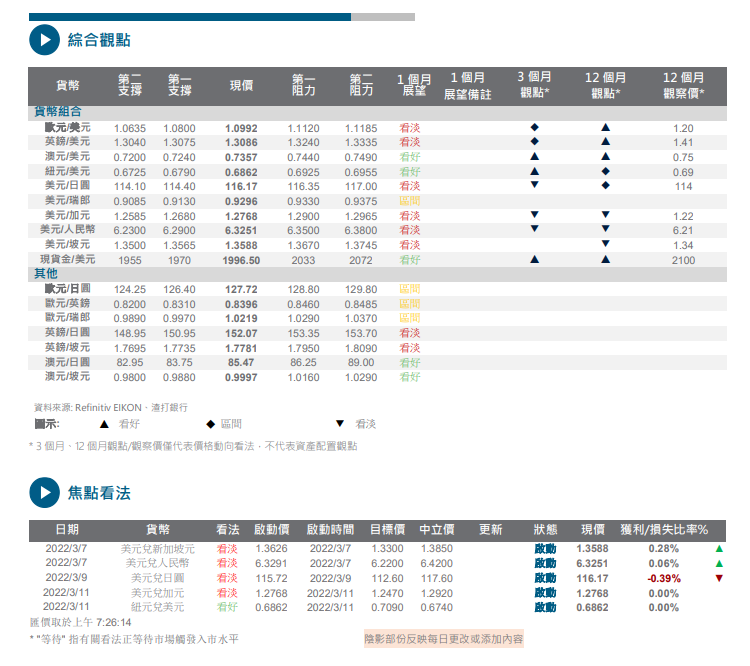Viewport: 750px width, 666px height.
Task: Click the 12-month up triangle for 澳元/美元
Action: [606, 156]
